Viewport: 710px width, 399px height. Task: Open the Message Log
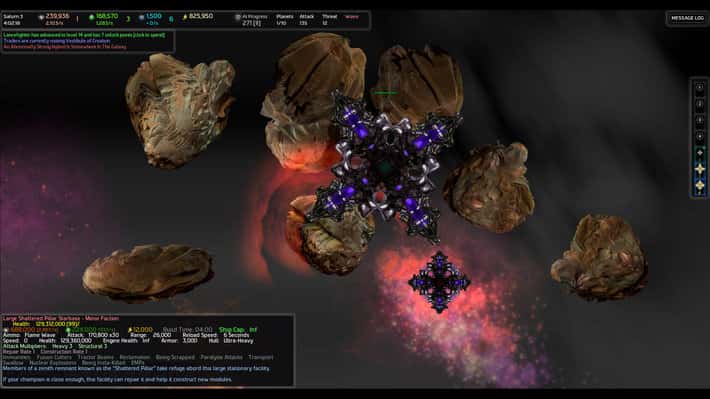click(x=687, y=18)
